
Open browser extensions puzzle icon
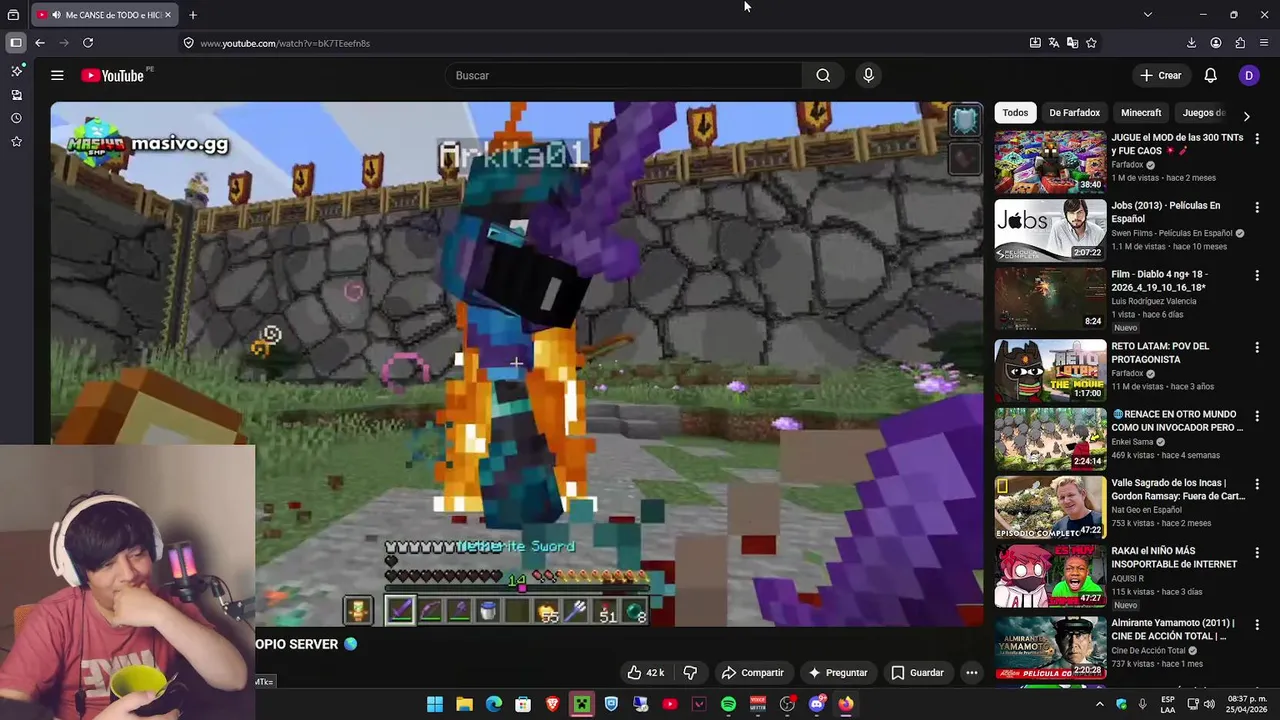pos(1240,43)
